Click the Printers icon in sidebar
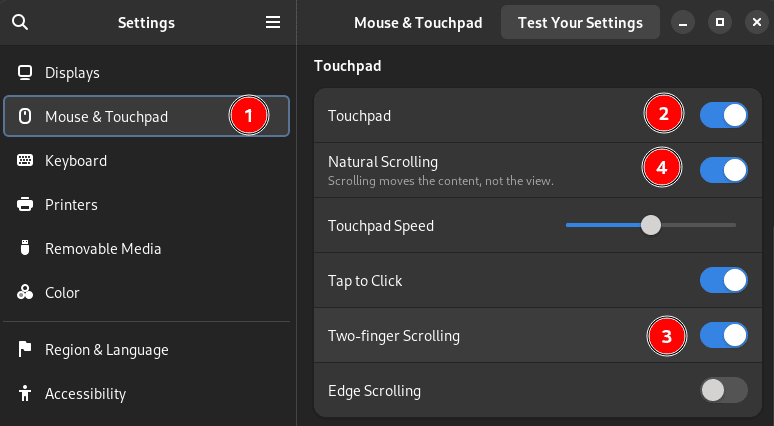Screen dimensions: 774x426 pos(25,204)
